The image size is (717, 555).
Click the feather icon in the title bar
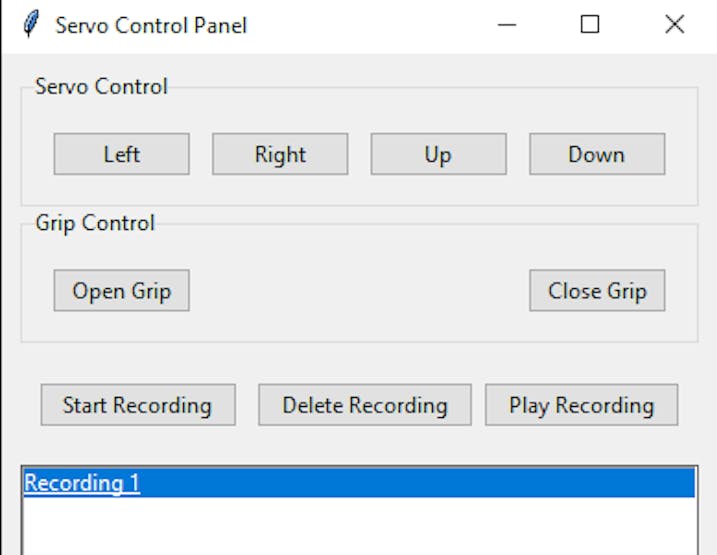[x=32, y=24]
